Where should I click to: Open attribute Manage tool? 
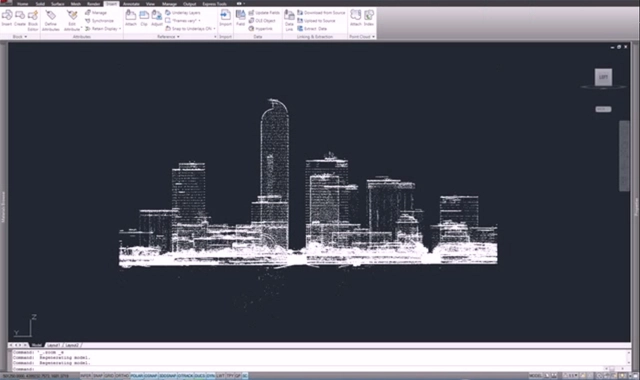tap(96, 13)
